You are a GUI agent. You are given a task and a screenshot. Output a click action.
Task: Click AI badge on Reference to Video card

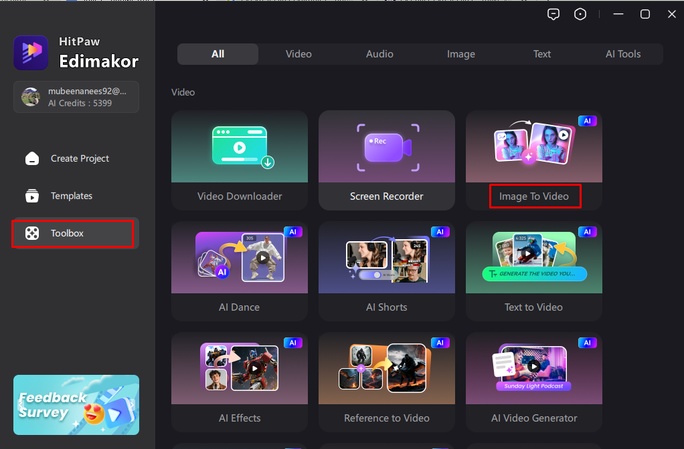[440, 343]
